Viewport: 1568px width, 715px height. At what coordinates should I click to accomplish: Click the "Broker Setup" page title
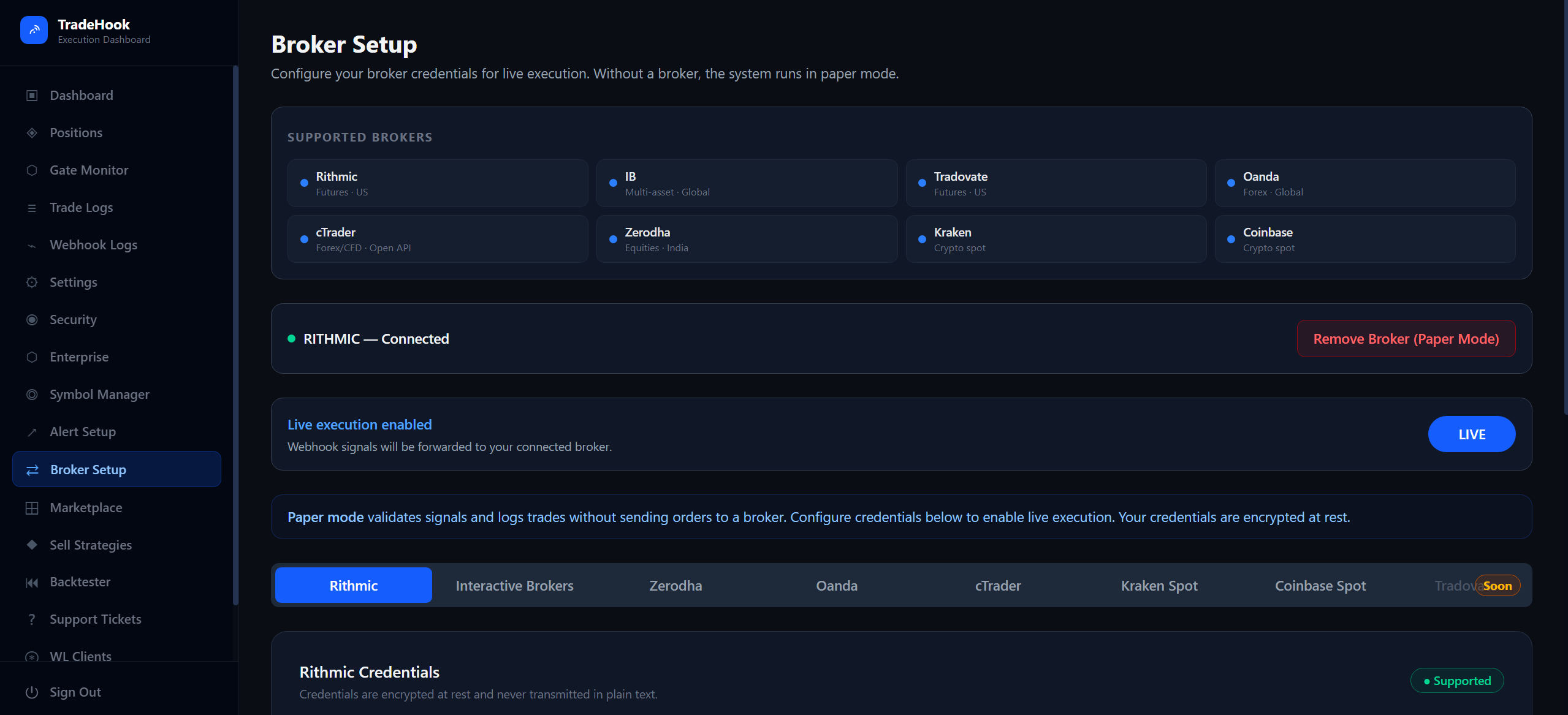pyautogui.click(x=344, y=45)
